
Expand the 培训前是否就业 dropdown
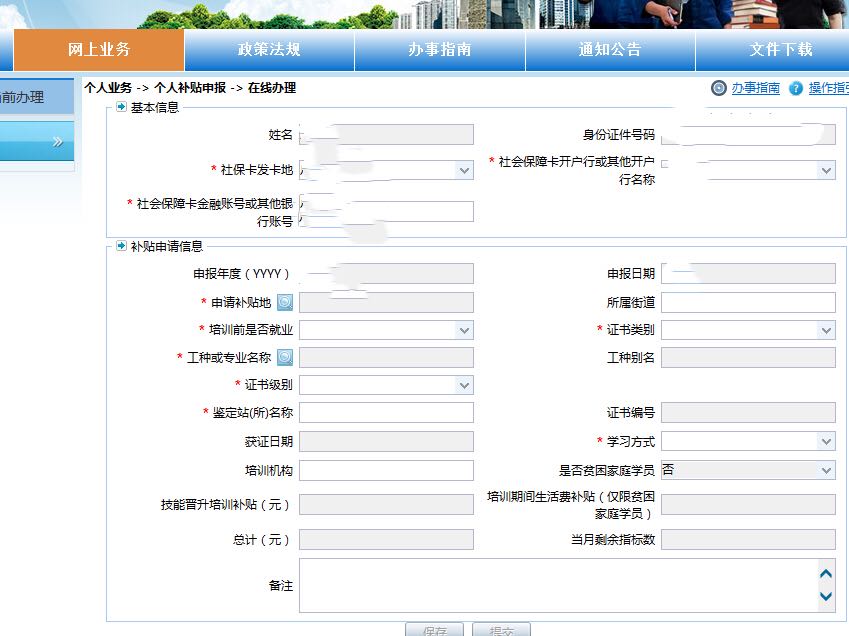(x=464, y=330)
